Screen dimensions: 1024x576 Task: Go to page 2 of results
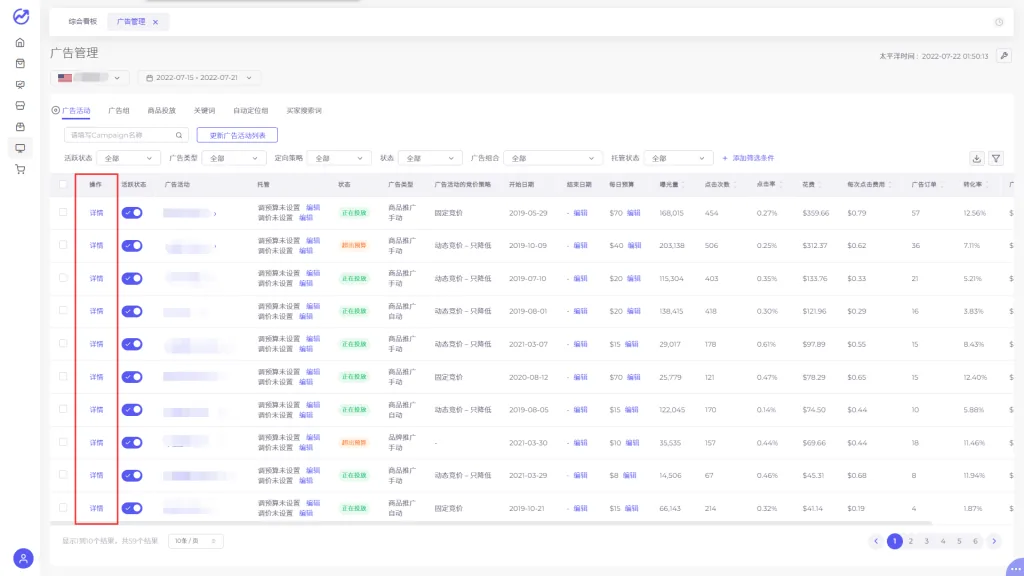(910, 541)
